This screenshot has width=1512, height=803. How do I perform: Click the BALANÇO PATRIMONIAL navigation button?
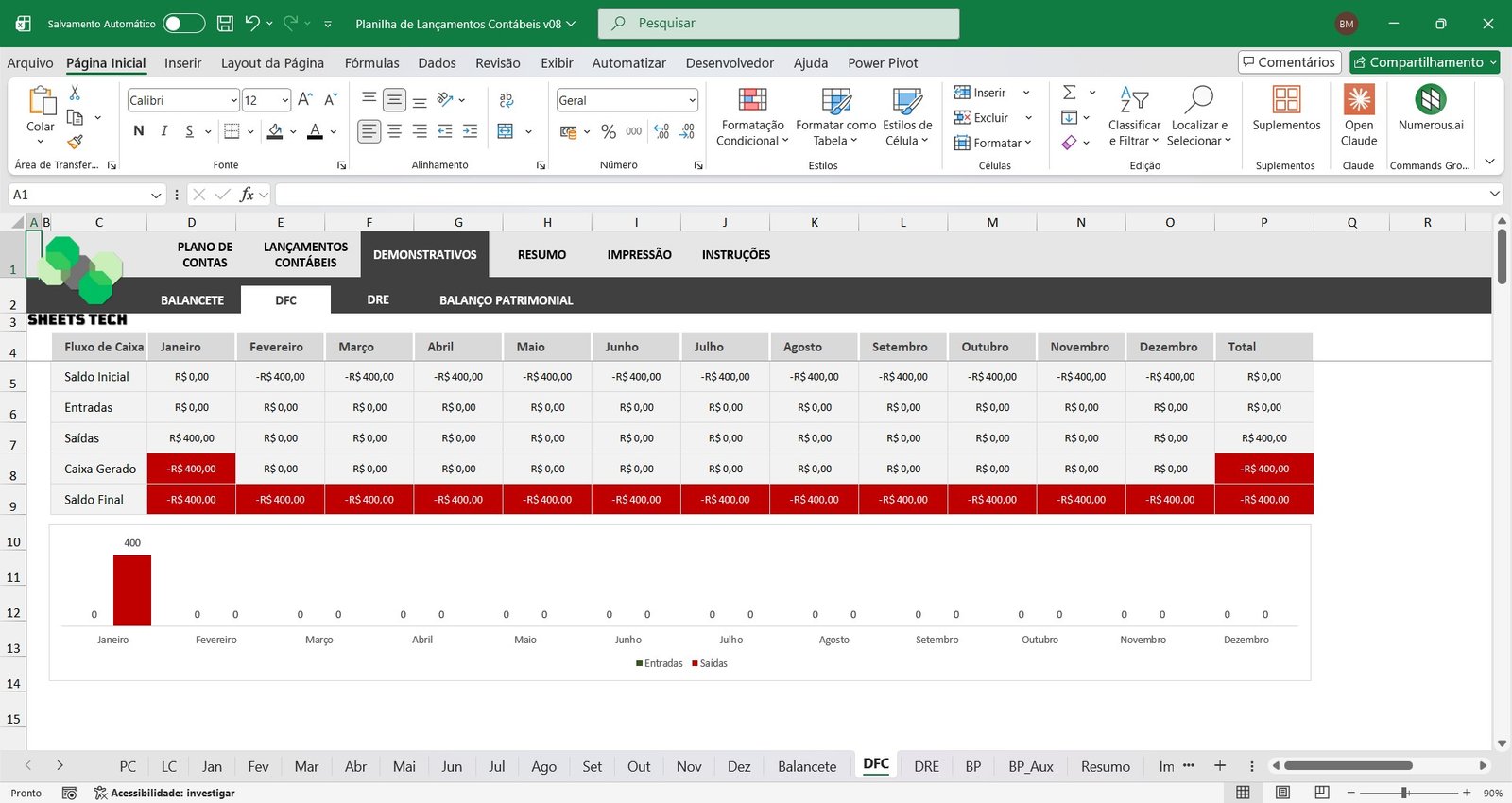coord(506,300)
